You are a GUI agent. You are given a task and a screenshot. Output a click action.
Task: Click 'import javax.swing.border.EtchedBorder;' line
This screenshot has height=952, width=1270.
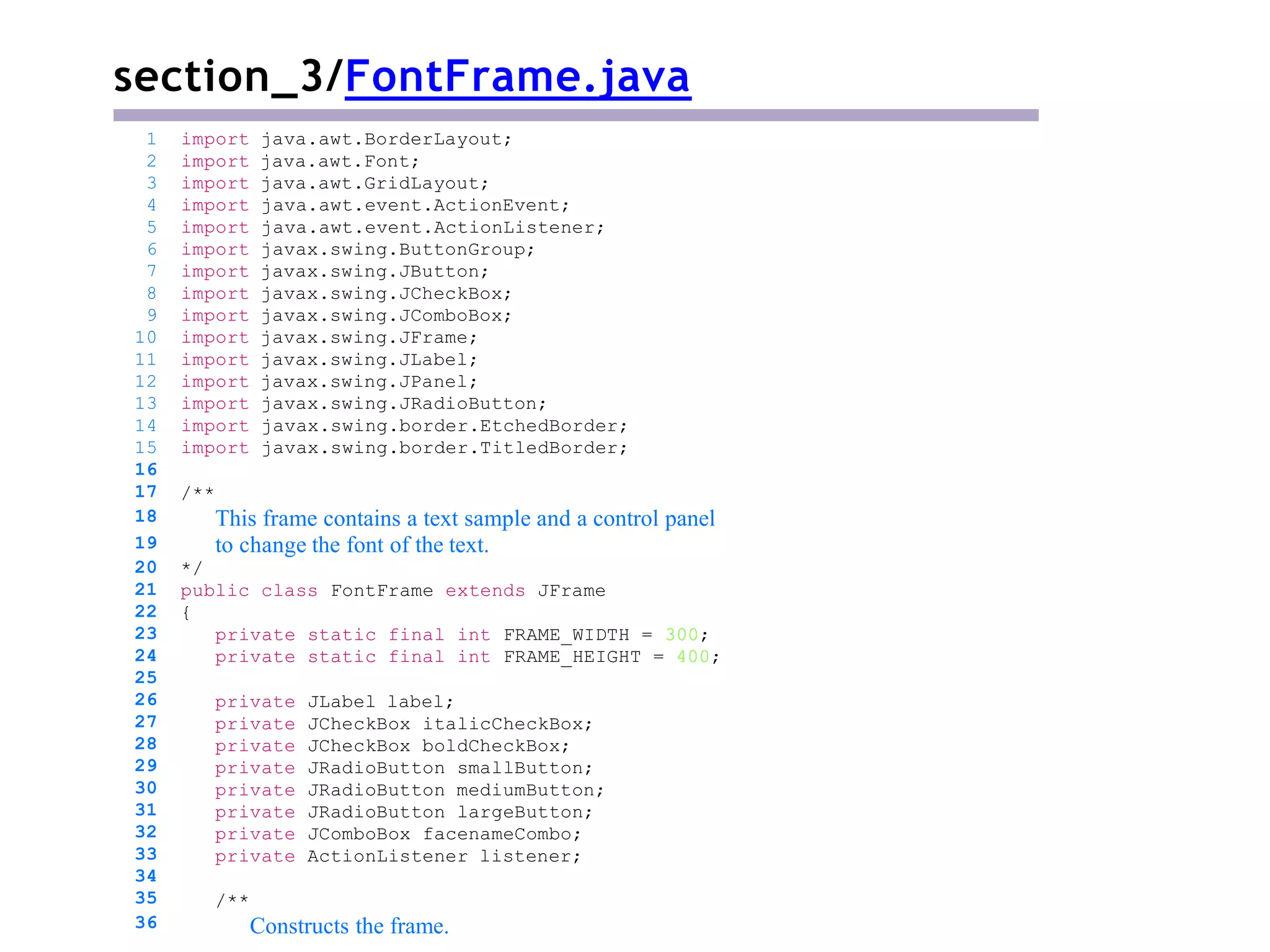pyautogui.click(x=404, y=426)
